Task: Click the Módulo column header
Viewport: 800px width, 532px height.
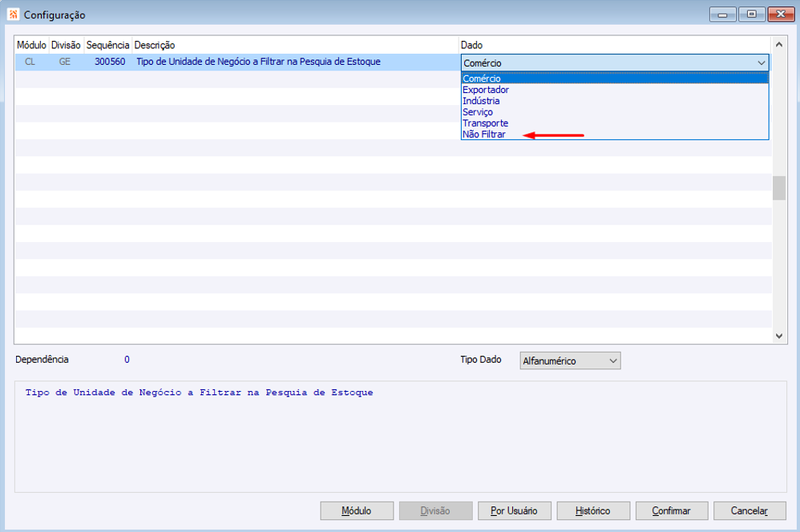Action: (32, 45)
